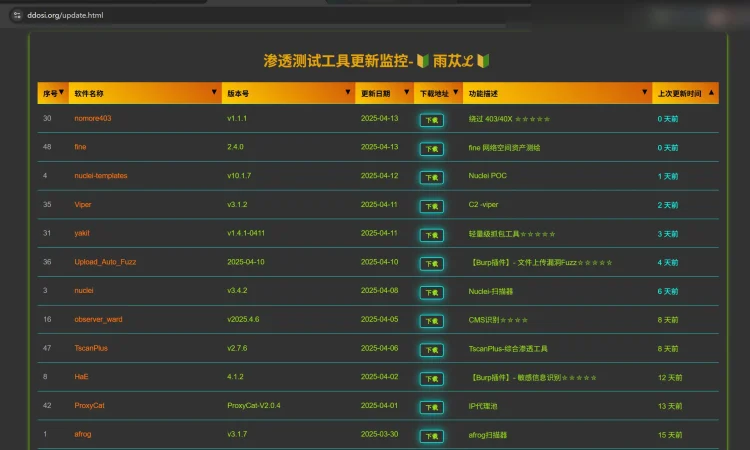Open the ProxyCat name link
The width and height of the screenshot is (750, 450).
point(89,405)
